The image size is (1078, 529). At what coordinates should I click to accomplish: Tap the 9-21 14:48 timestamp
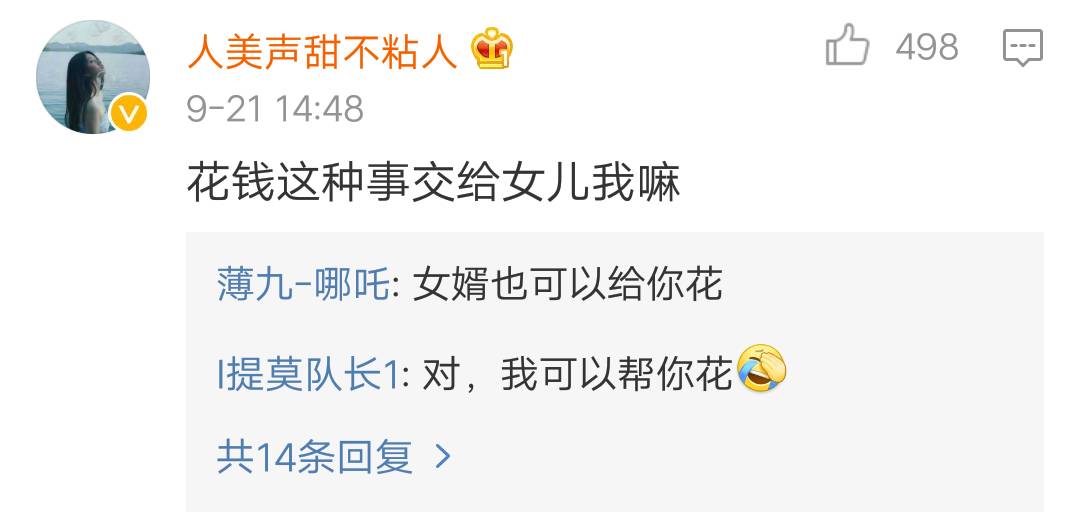click(275, 109)
